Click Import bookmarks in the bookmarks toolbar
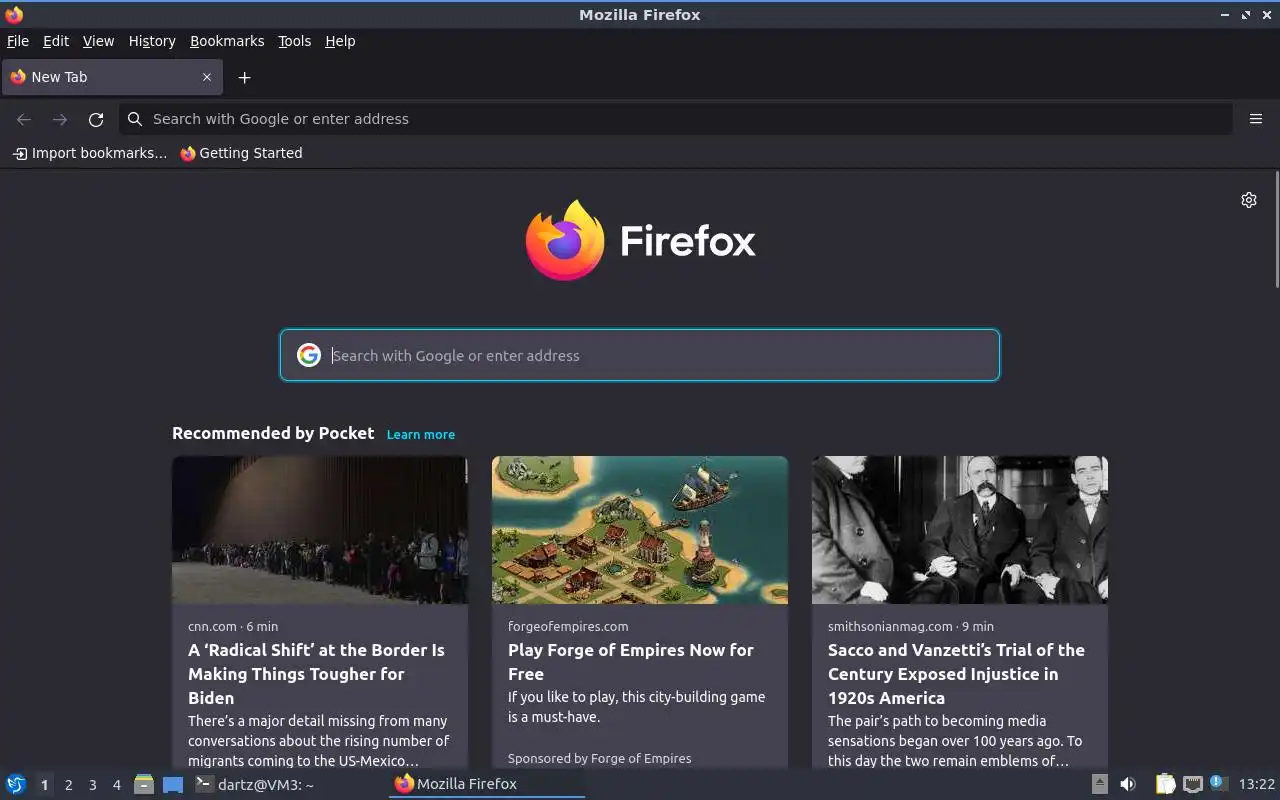The height and width of the screenshot is (800, 1280). pyautogui.click(x=89, y=153)
